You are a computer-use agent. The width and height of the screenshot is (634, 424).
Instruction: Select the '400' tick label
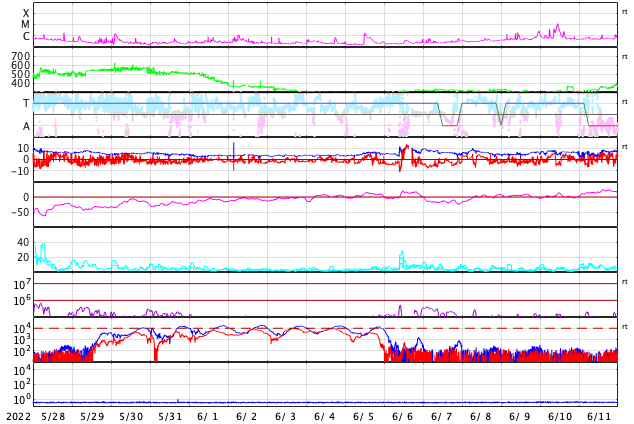(x=21, y=83)
